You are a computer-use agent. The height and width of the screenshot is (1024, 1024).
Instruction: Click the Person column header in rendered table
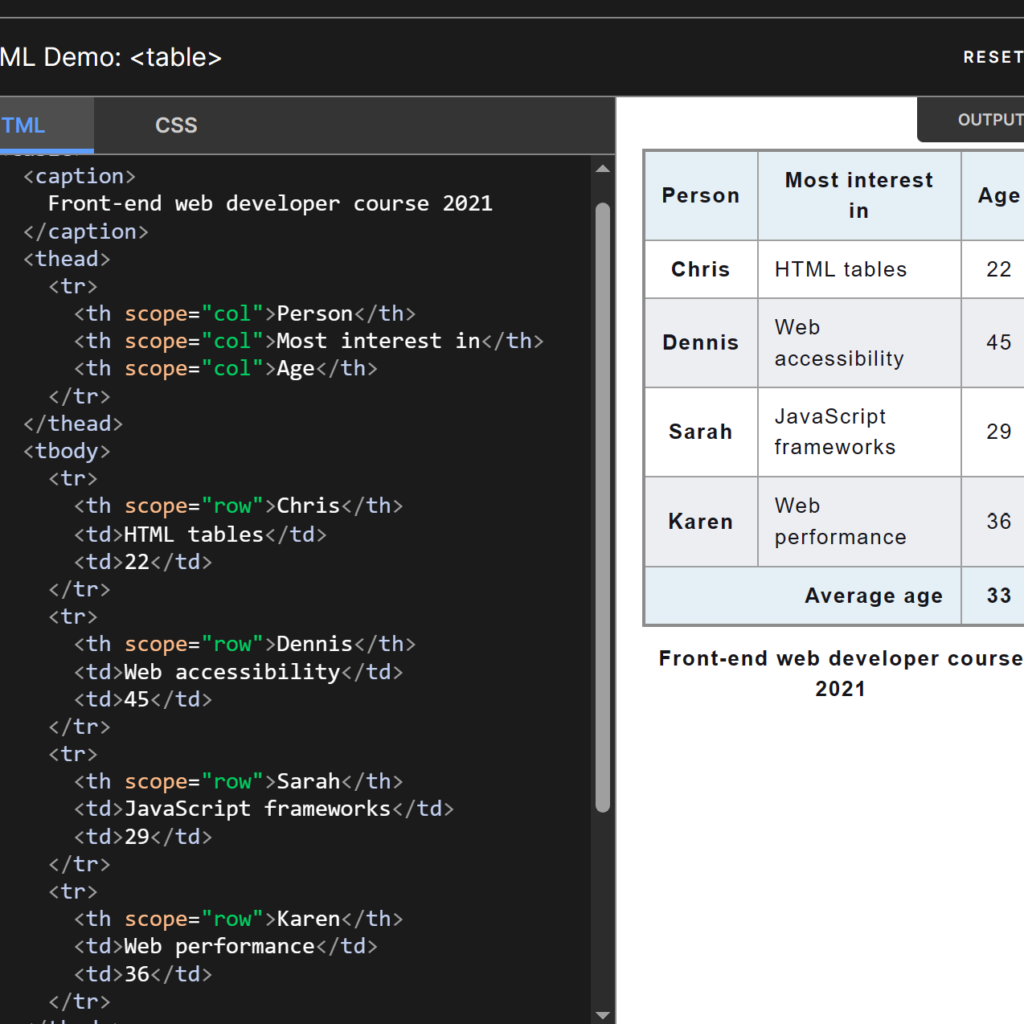tap(700, 195)
